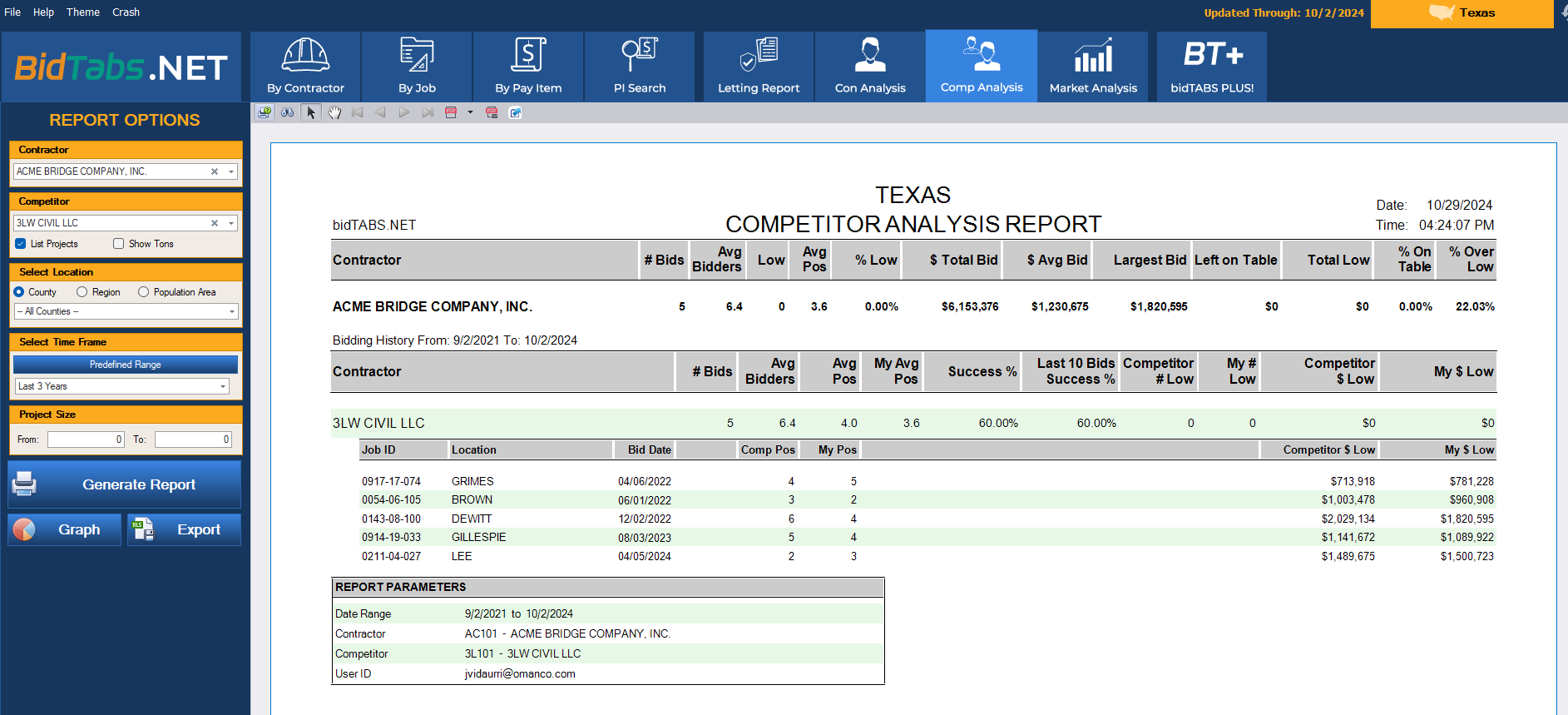The image size is (1568, 715).
Task: Click the binoculars find icon
Action: pos(288,112)
